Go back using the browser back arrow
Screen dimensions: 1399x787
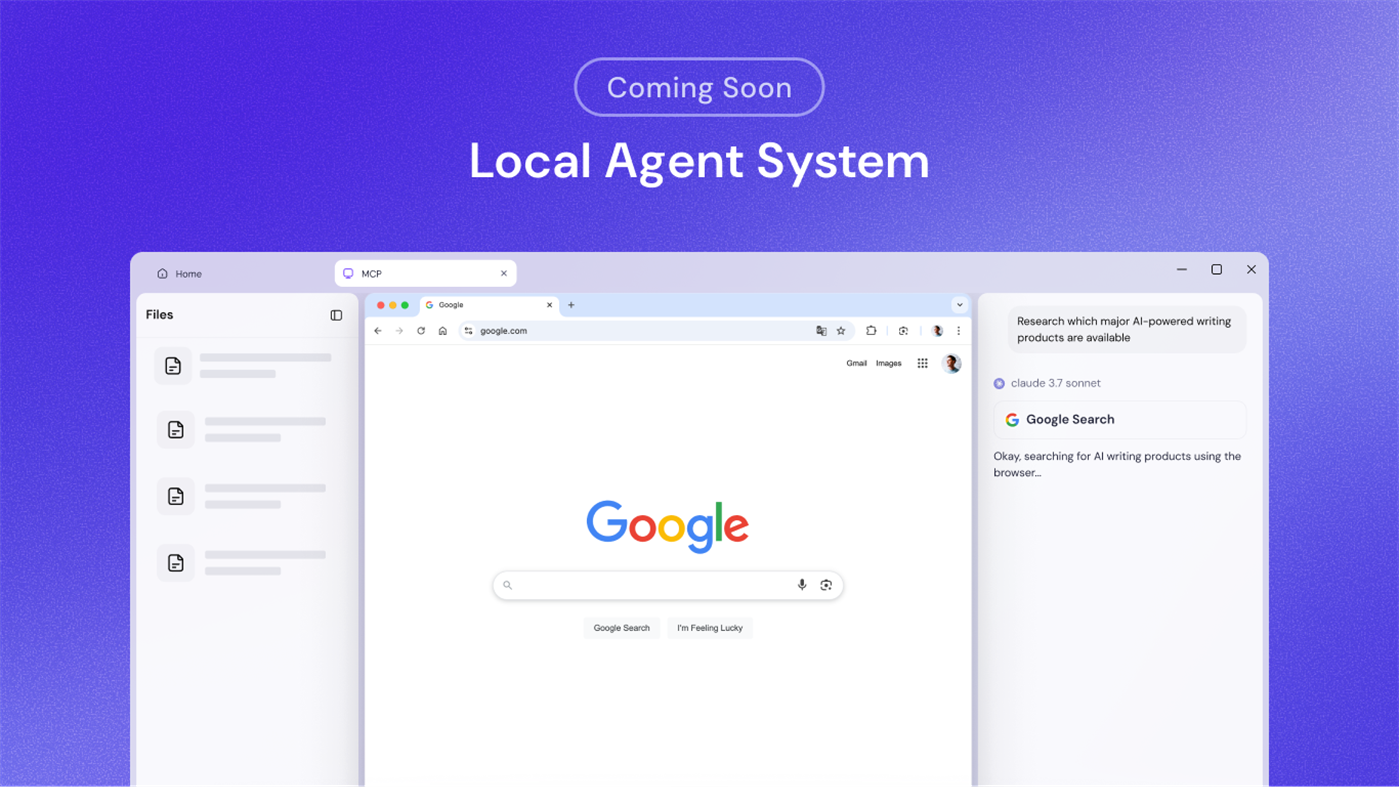tap(378, 331)
